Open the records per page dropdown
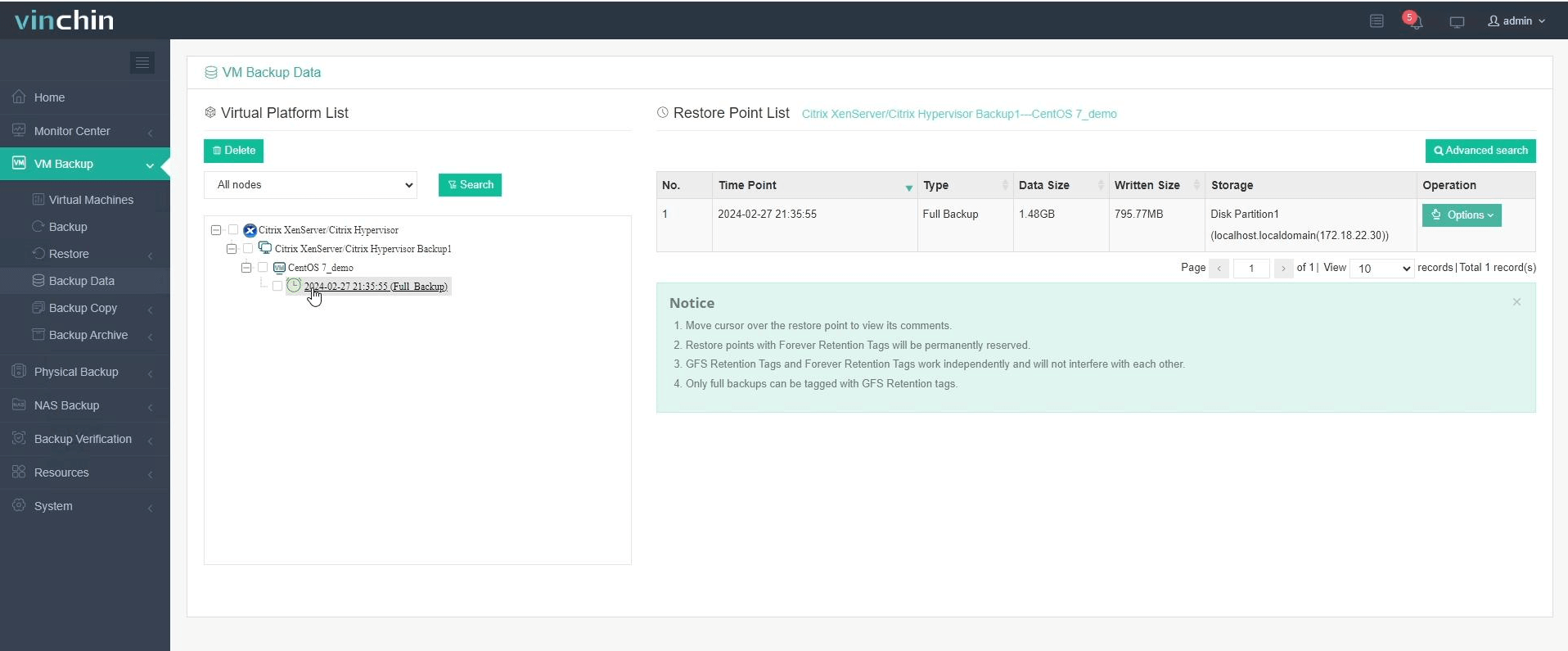 pos(1381,268)
